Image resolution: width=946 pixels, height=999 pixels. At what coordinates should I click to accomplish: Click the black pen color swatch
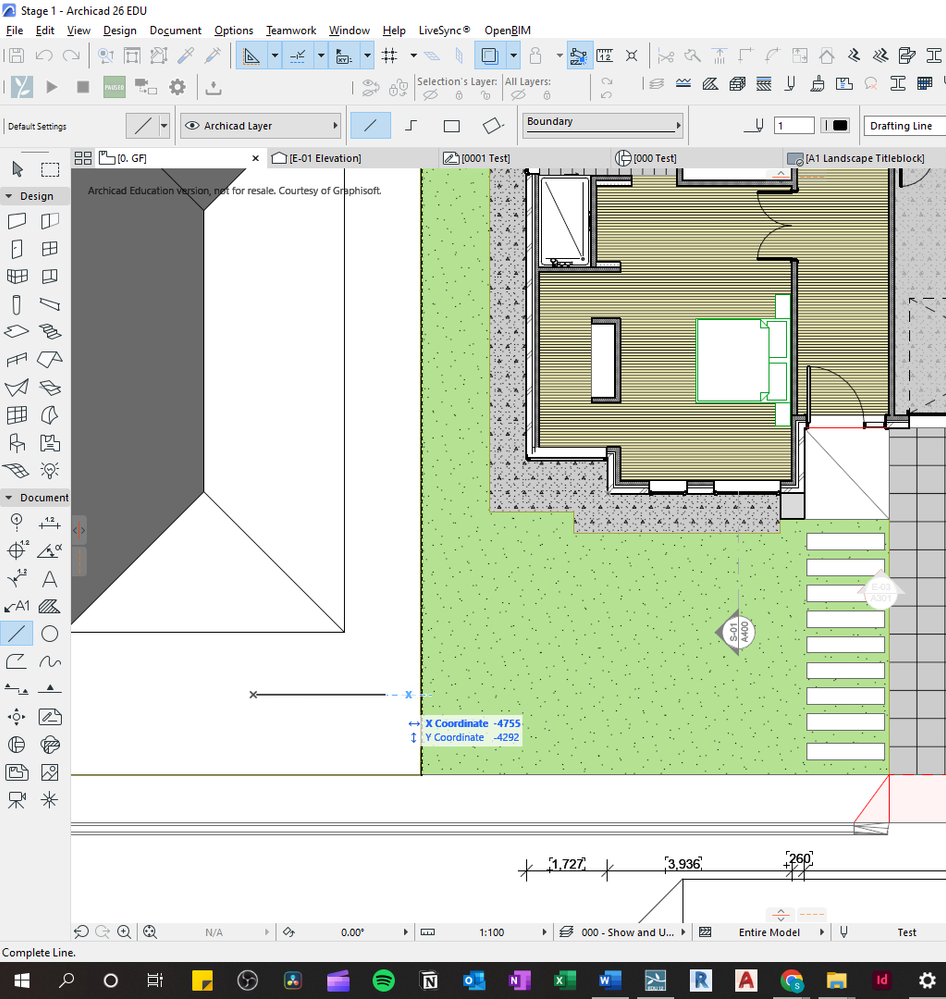(x=840, y=126)
